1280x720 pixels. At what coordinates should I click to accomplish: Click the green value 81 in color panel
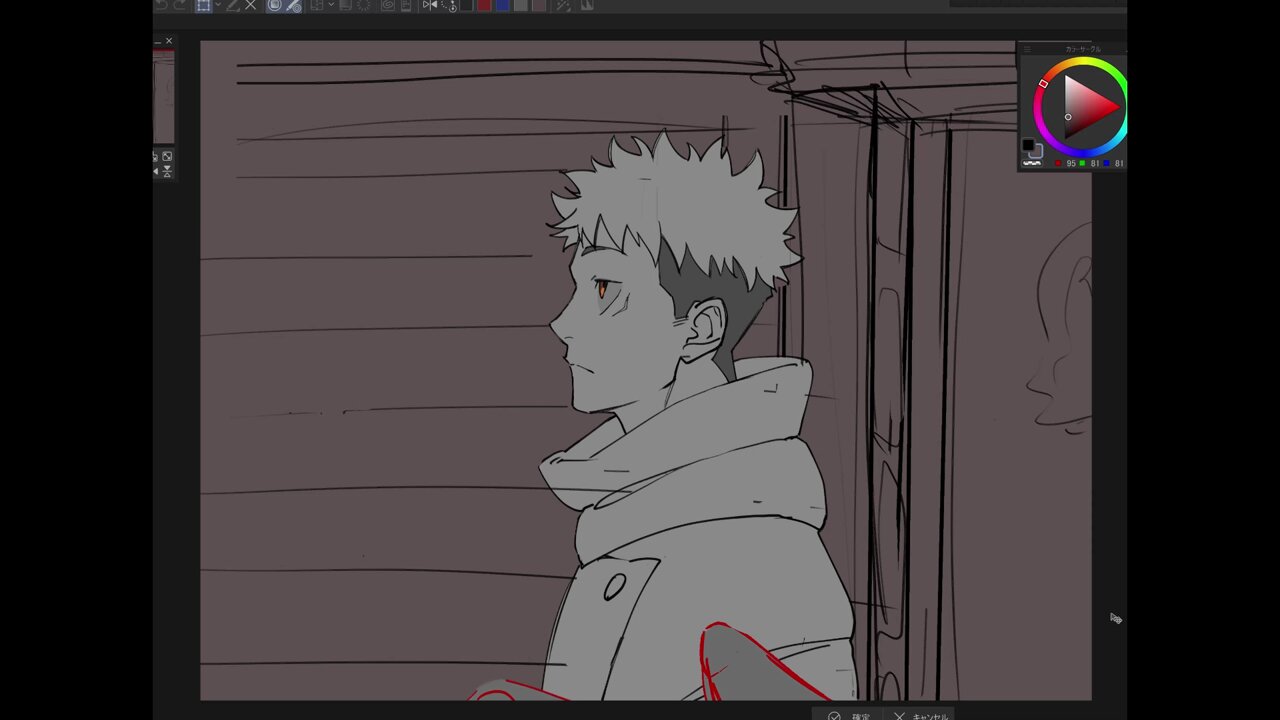1095,163
